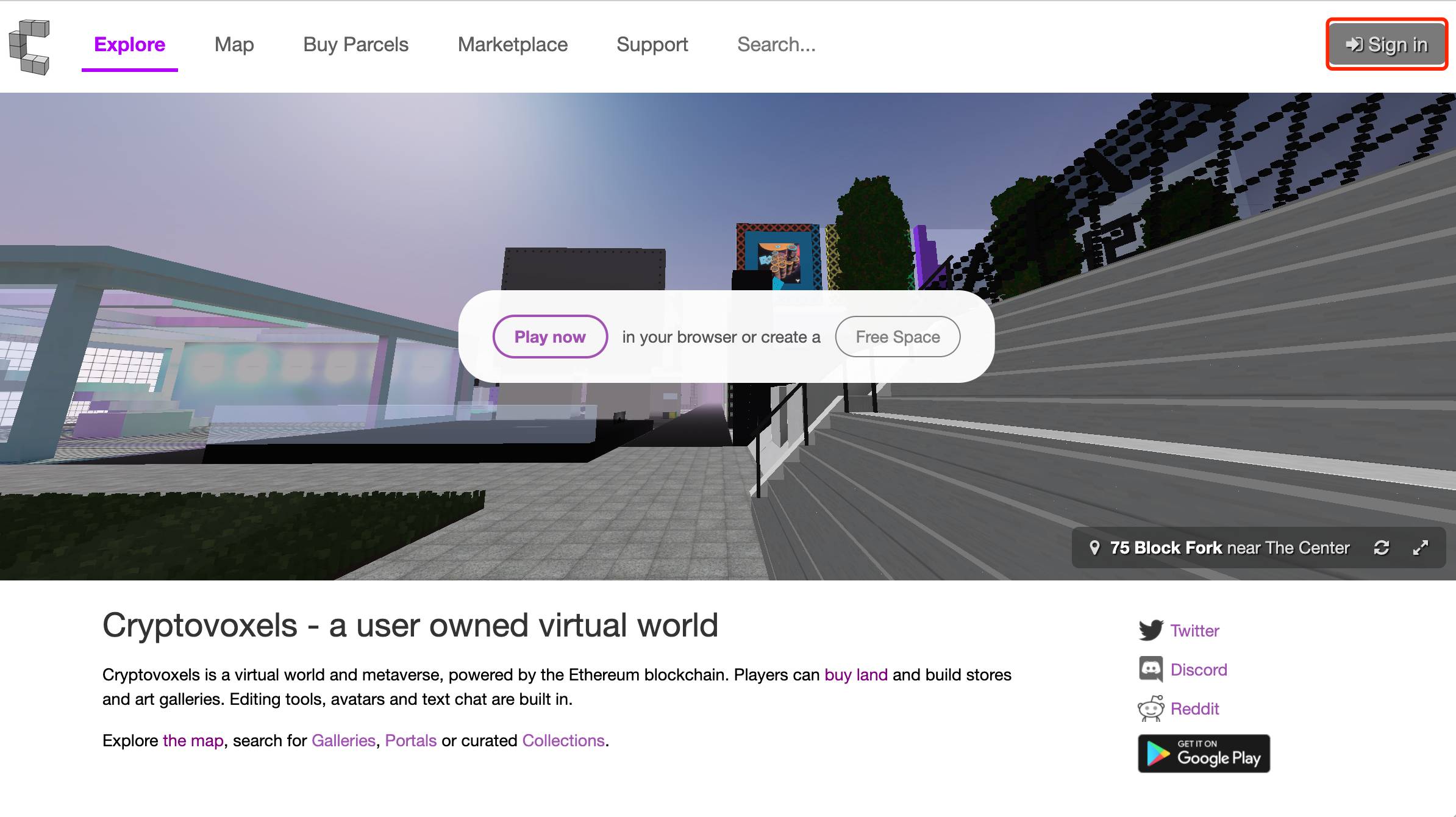Browse the Galleries link
Screen dimensions: 1456x817
coord(343,741)
